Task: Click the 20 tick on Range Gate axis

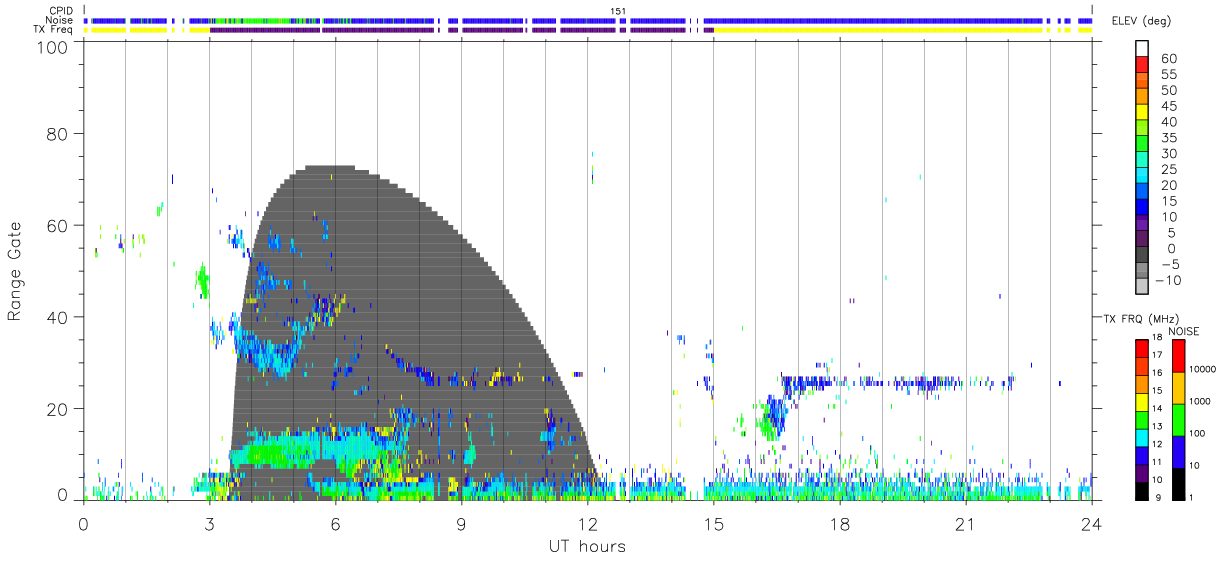Action: (x=58, y=408)
